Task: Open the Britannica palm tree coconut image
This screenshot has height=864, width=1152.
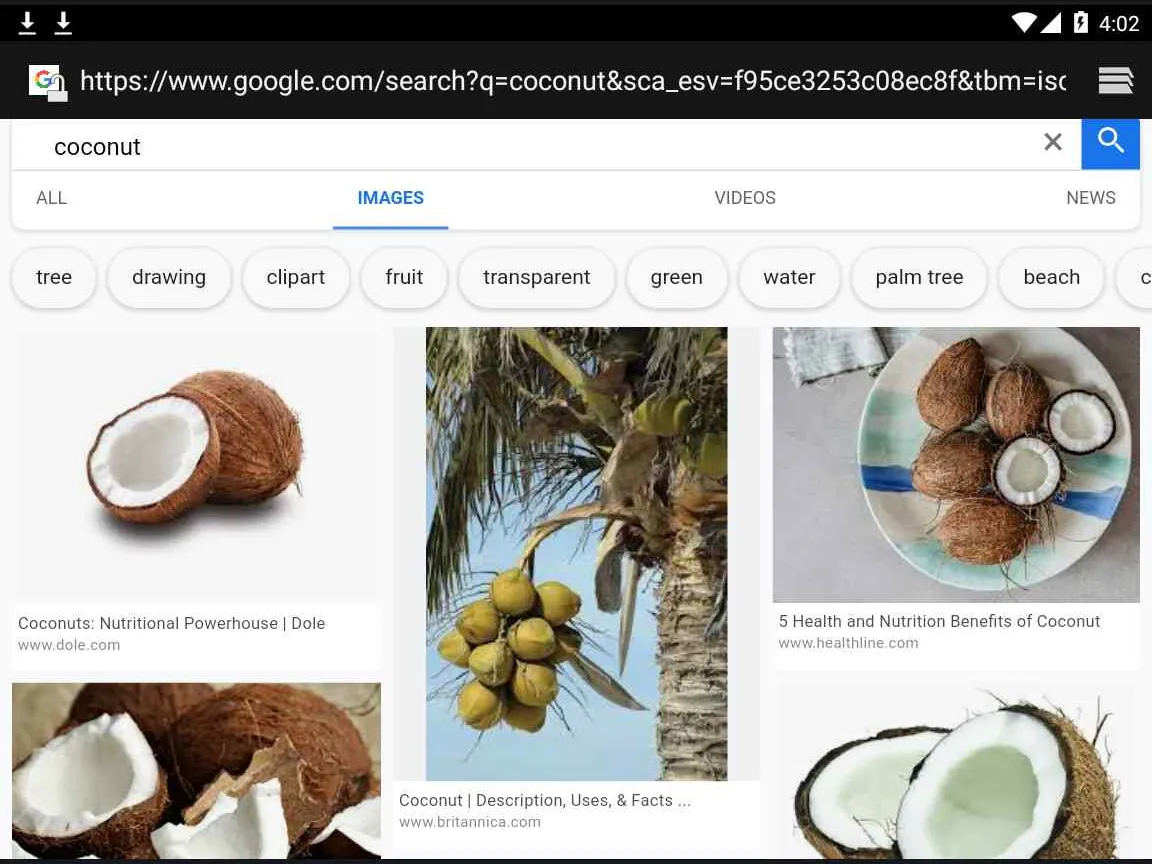Action: point(576,554)
